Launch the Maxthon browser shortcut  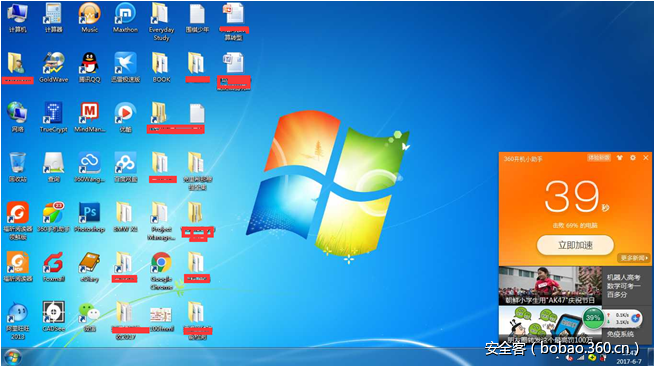click(125, 18)
